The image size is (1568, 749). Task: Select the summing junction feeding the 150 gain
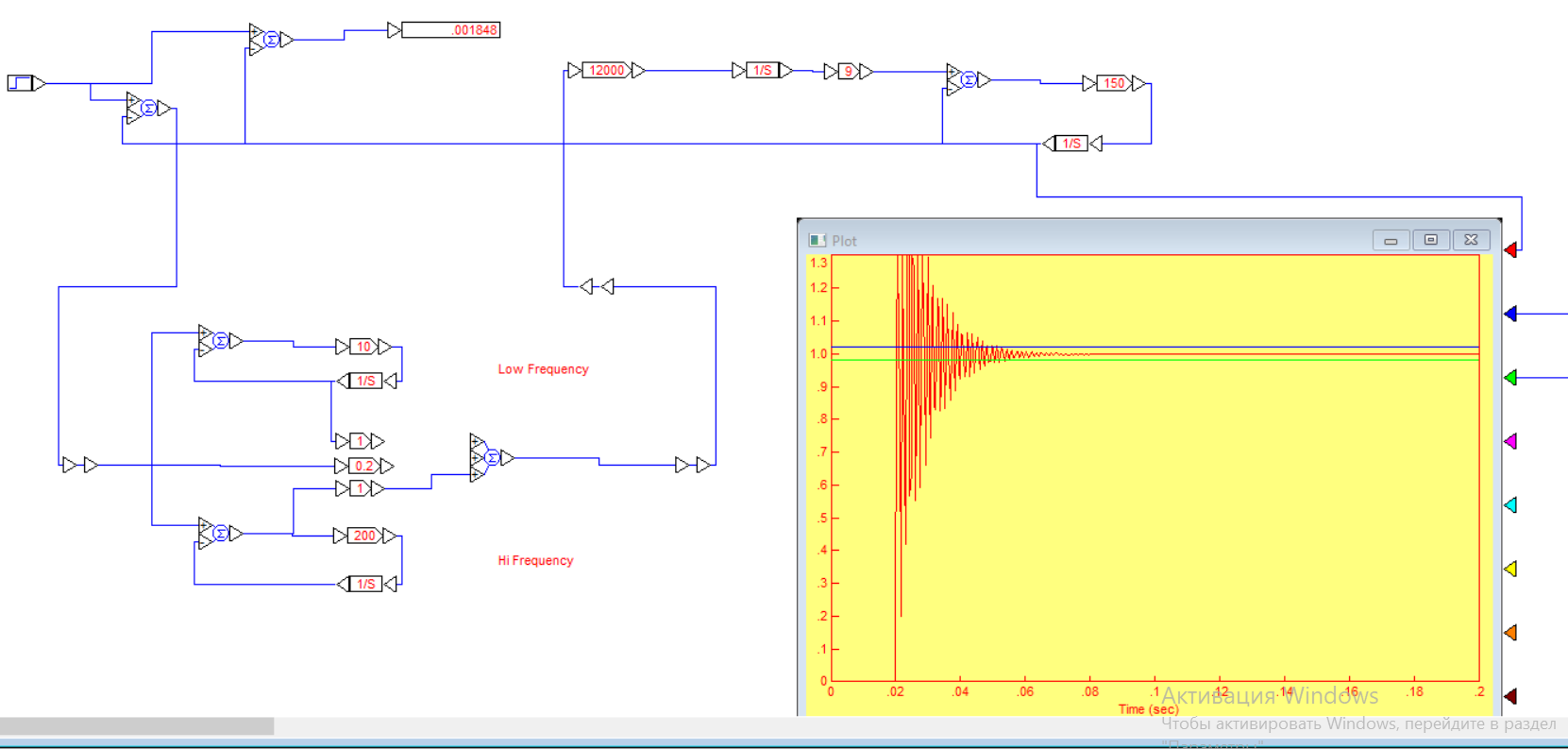tap(968, 80)
